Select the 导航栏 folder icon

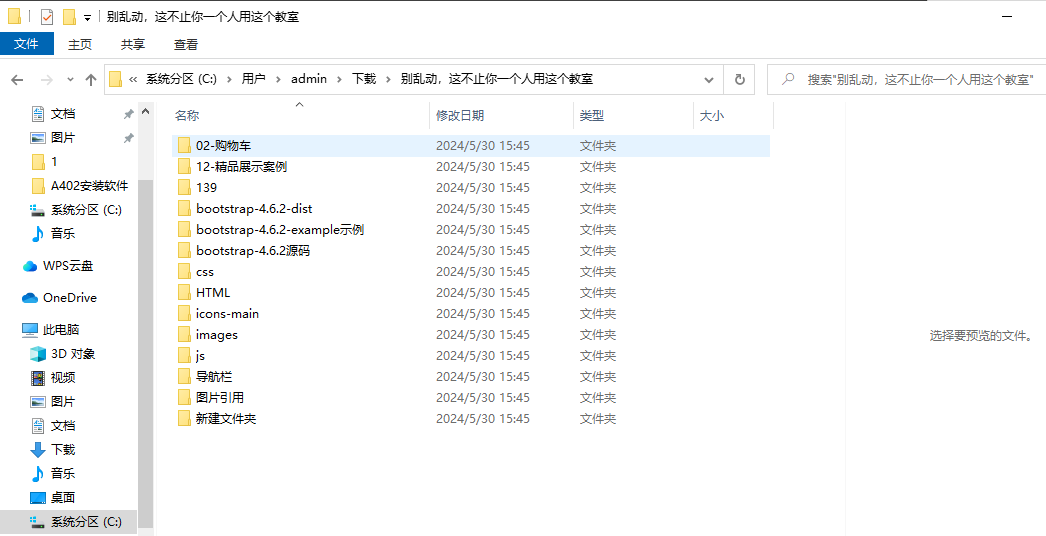pos(184,376)
